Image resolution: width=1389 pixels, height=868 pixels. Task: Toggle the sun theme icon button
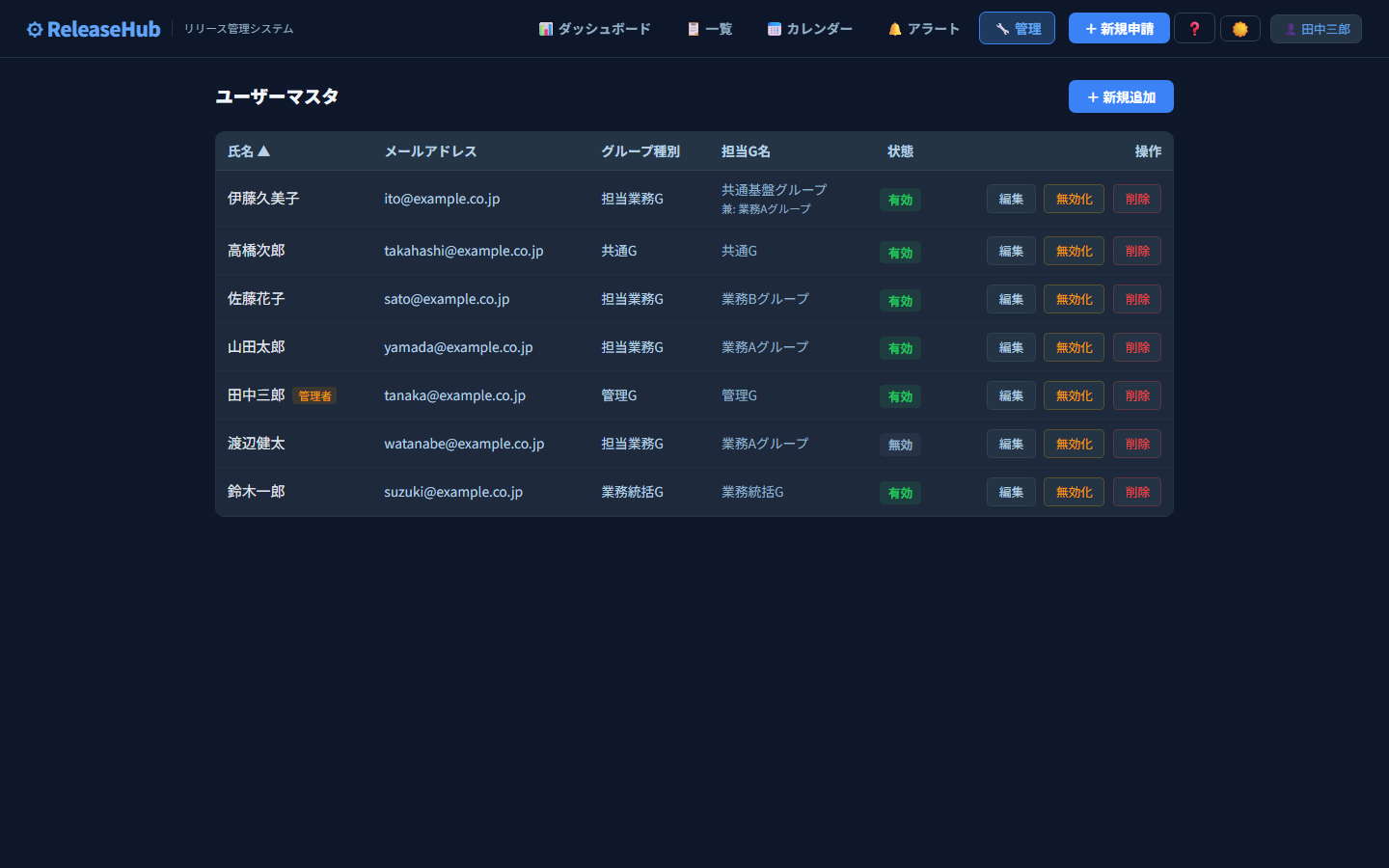[x=1240, y=29]
